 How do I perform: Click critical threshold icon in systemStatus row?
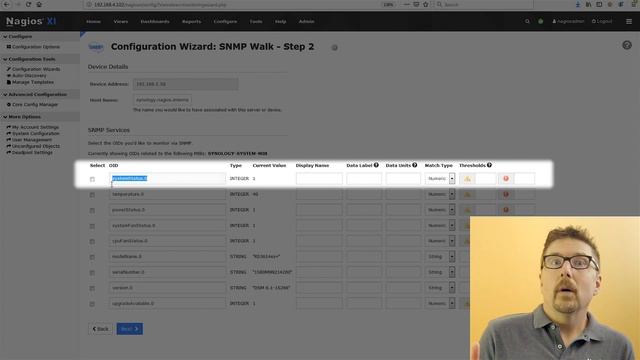click(506, 179)
